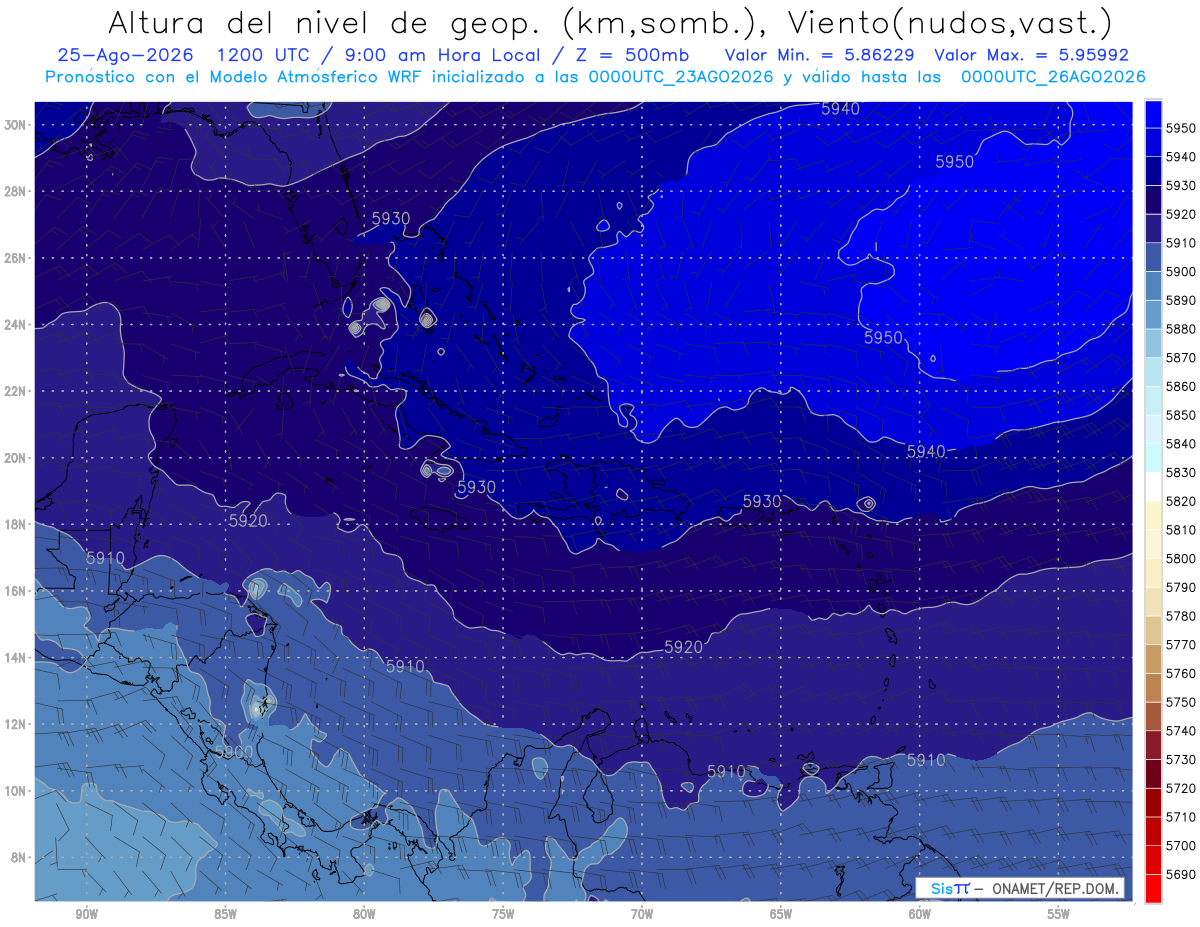Click the 5930 contour label east of Hispaniola

pos(762,501)
